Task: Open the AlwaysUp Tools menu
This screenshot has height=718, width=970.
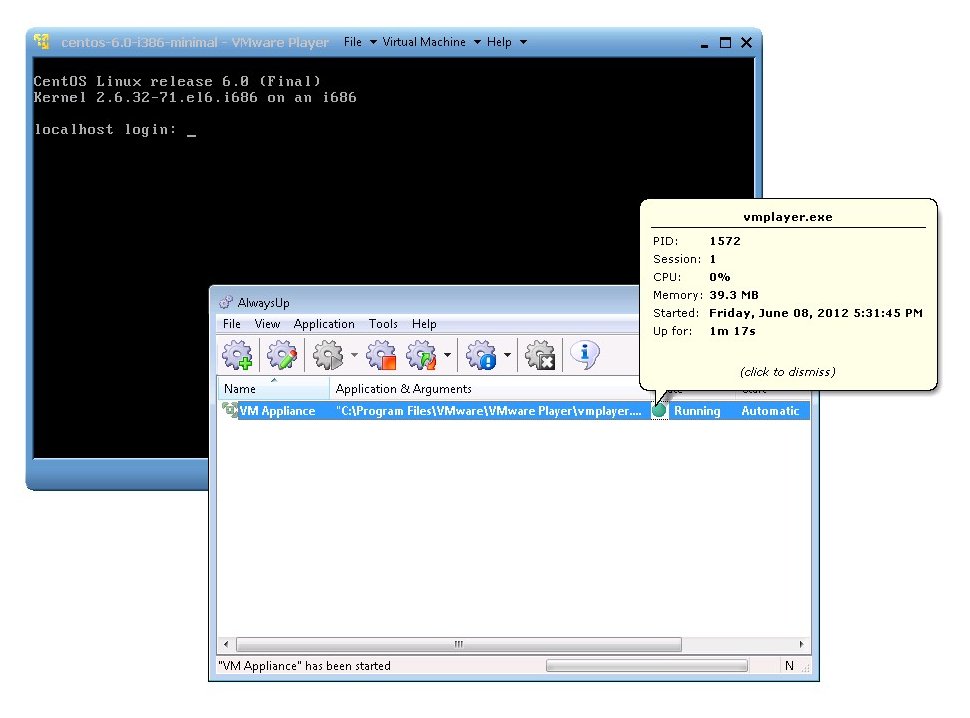Action: point(383,324)
